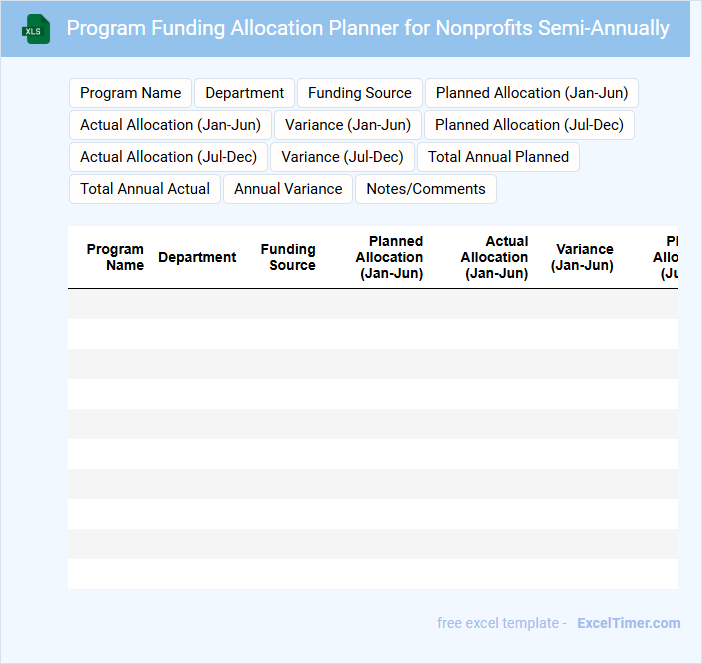Click the Variance (Jan-Jun) table header
Viewport: 702px width, 664px height.
(x=584, y=257)
